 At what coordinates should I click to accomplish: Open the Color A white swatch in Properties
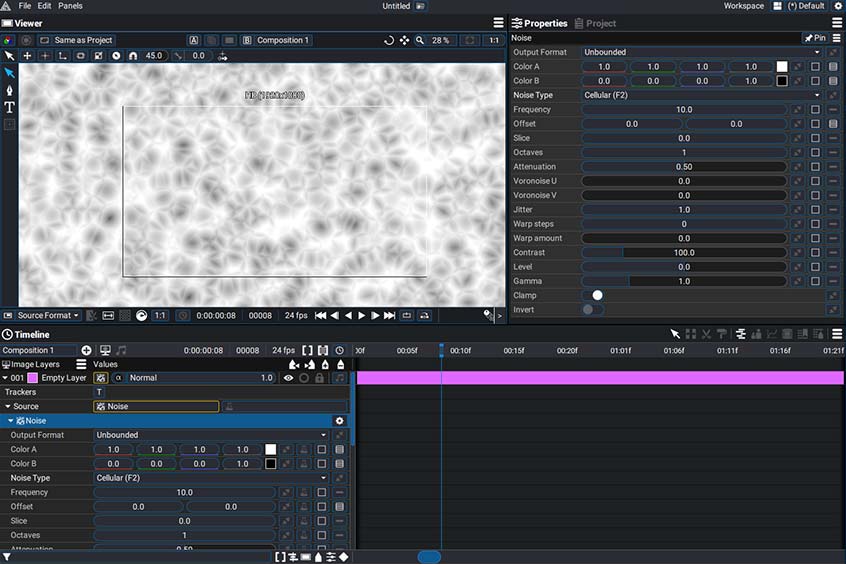[782, 66]
